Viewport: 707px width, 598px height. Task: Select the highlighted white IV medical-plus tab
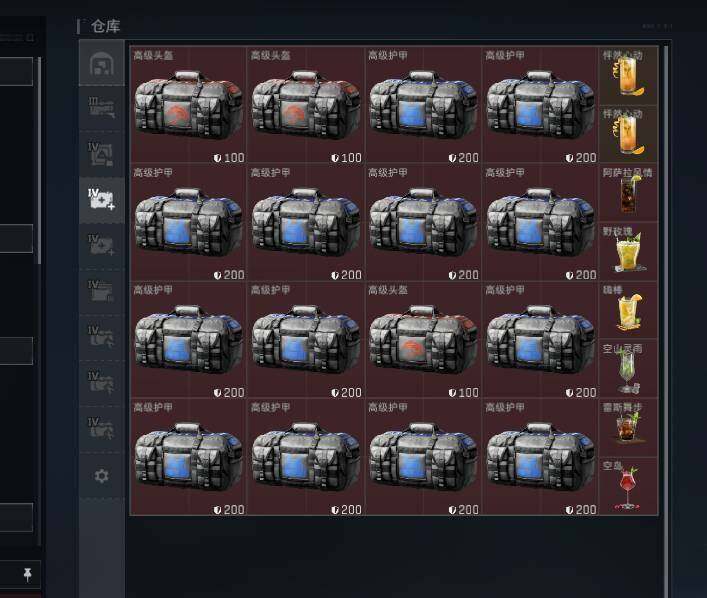pyautogui.click(x=101, y=200)
